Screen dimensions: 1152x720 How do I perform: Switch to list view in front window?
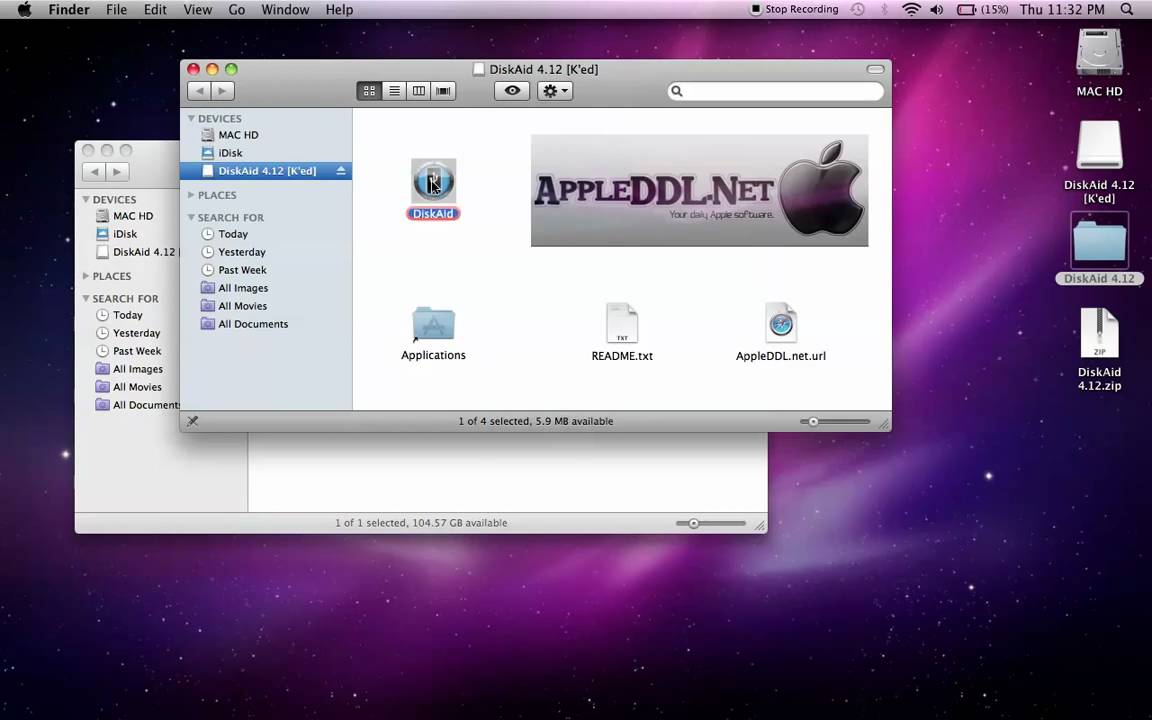click(x=395, y=91)
